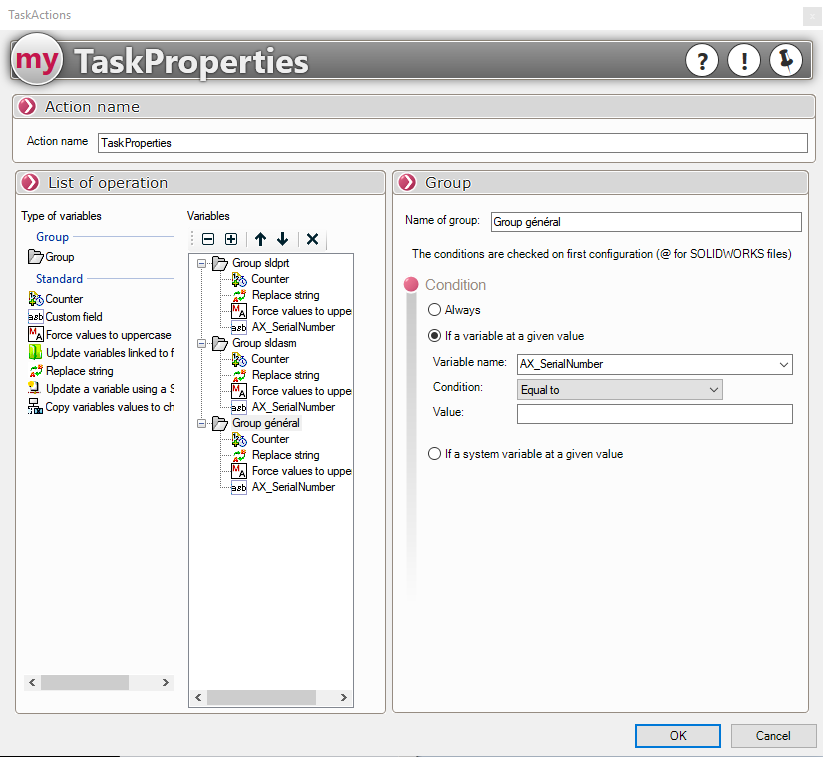Click the Variables tree horizontal scrollbar

point(270,698)
